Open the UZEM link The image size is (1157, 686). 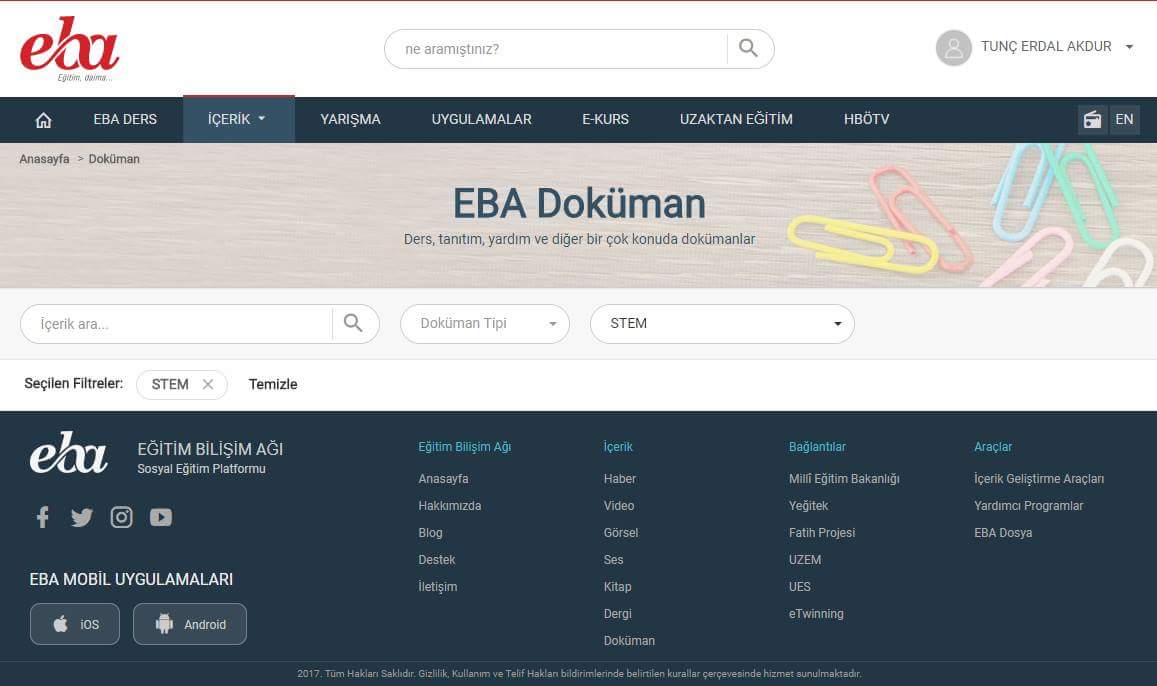pos(805,560)
